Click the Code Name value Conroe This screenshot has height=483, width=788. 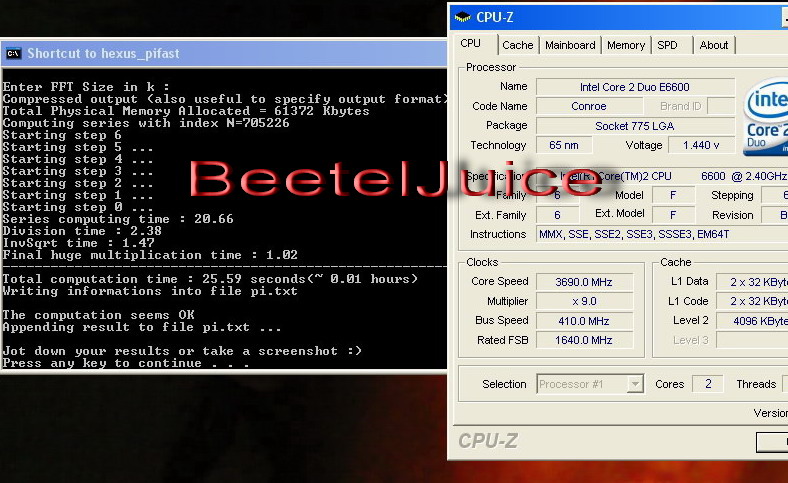tap(589, 106)
